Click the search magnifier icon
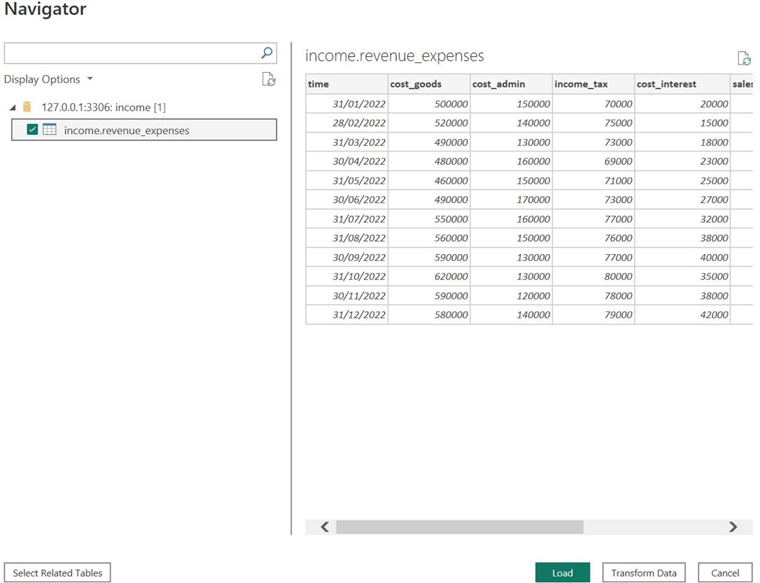760x583 pixels. click(x=267, y=53)
